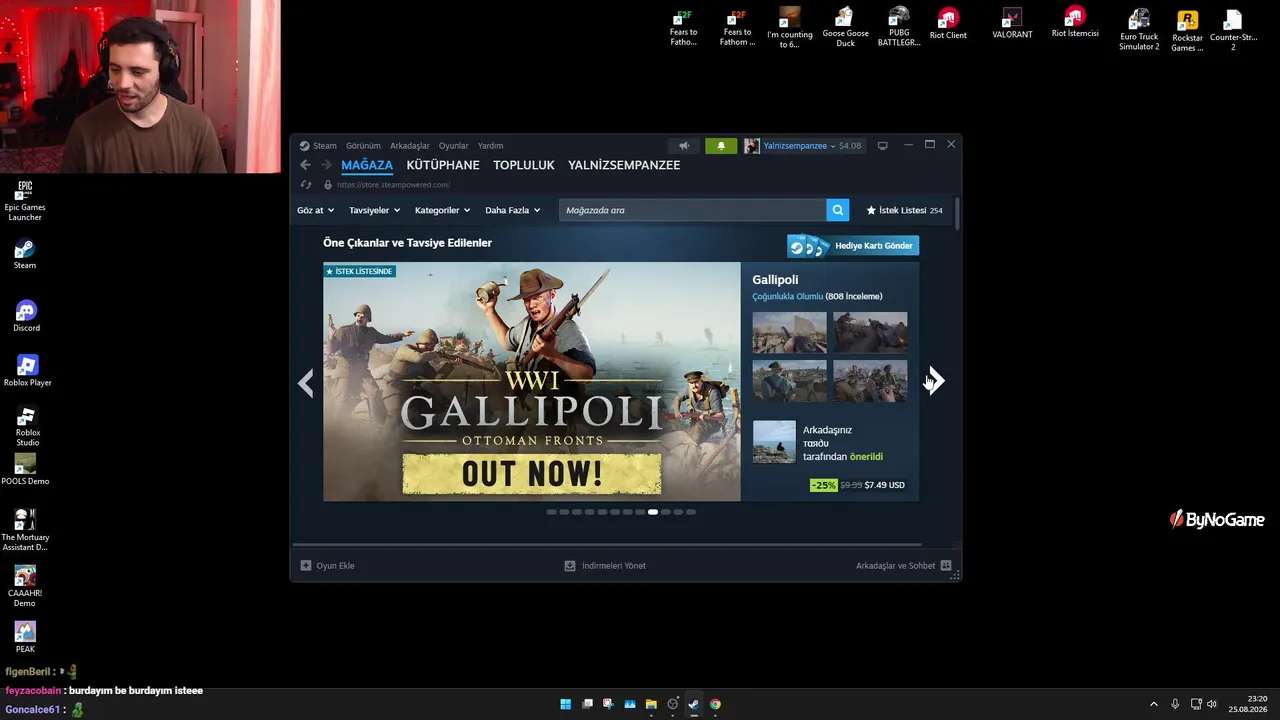Open the Oyunlar menu

click(x=454, y=146)
